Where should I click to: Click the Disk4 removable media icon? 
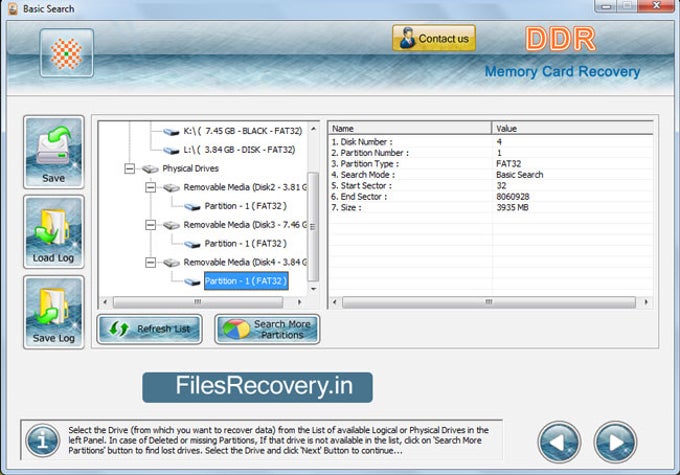point(171,263)
